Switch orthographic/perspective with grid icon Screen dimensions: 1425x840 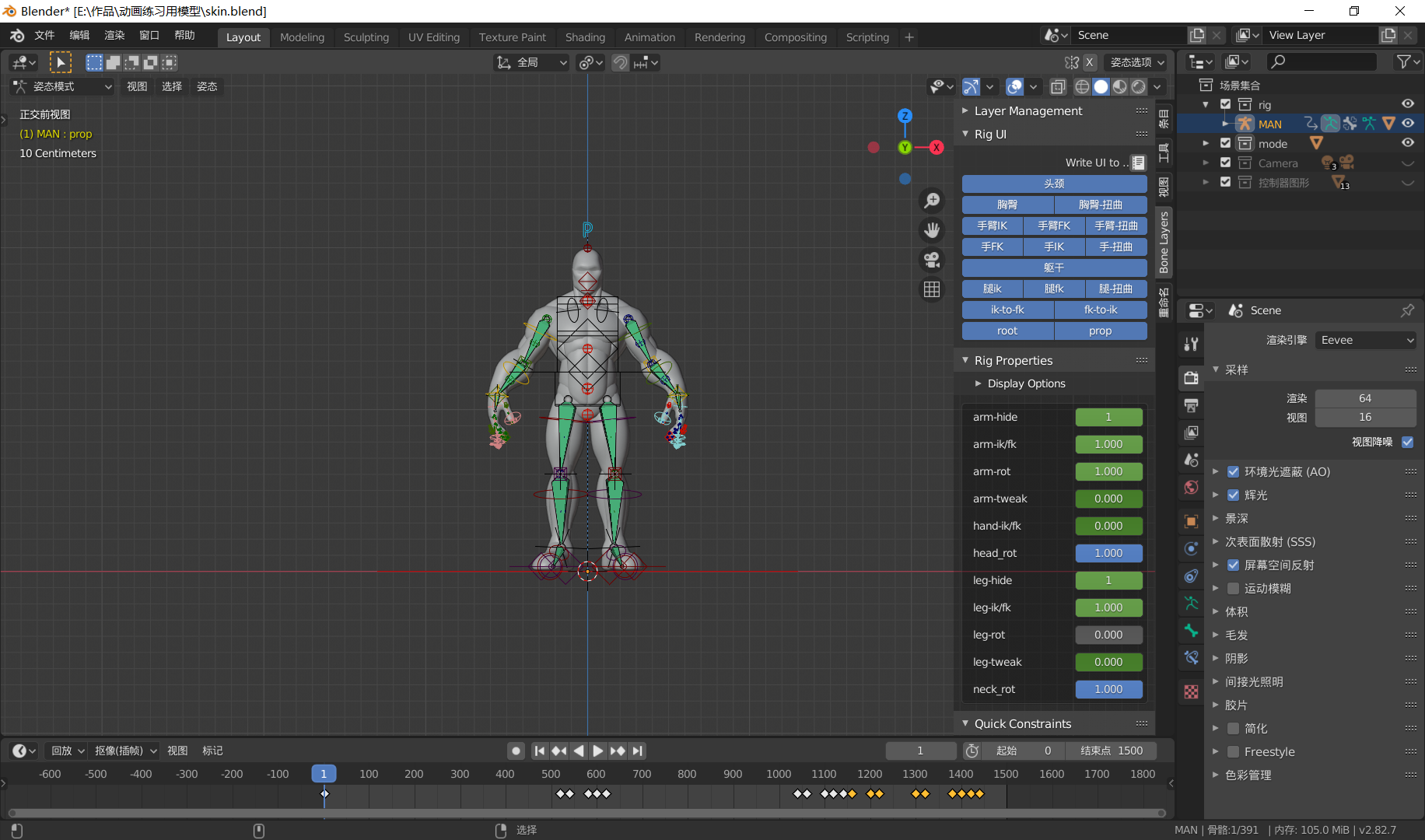tap(932, 289)
